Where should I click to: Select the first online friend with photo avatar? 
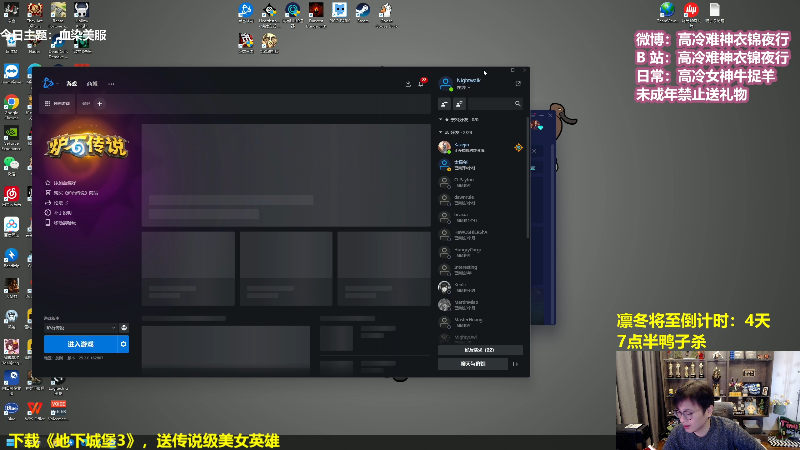[480, 147]
